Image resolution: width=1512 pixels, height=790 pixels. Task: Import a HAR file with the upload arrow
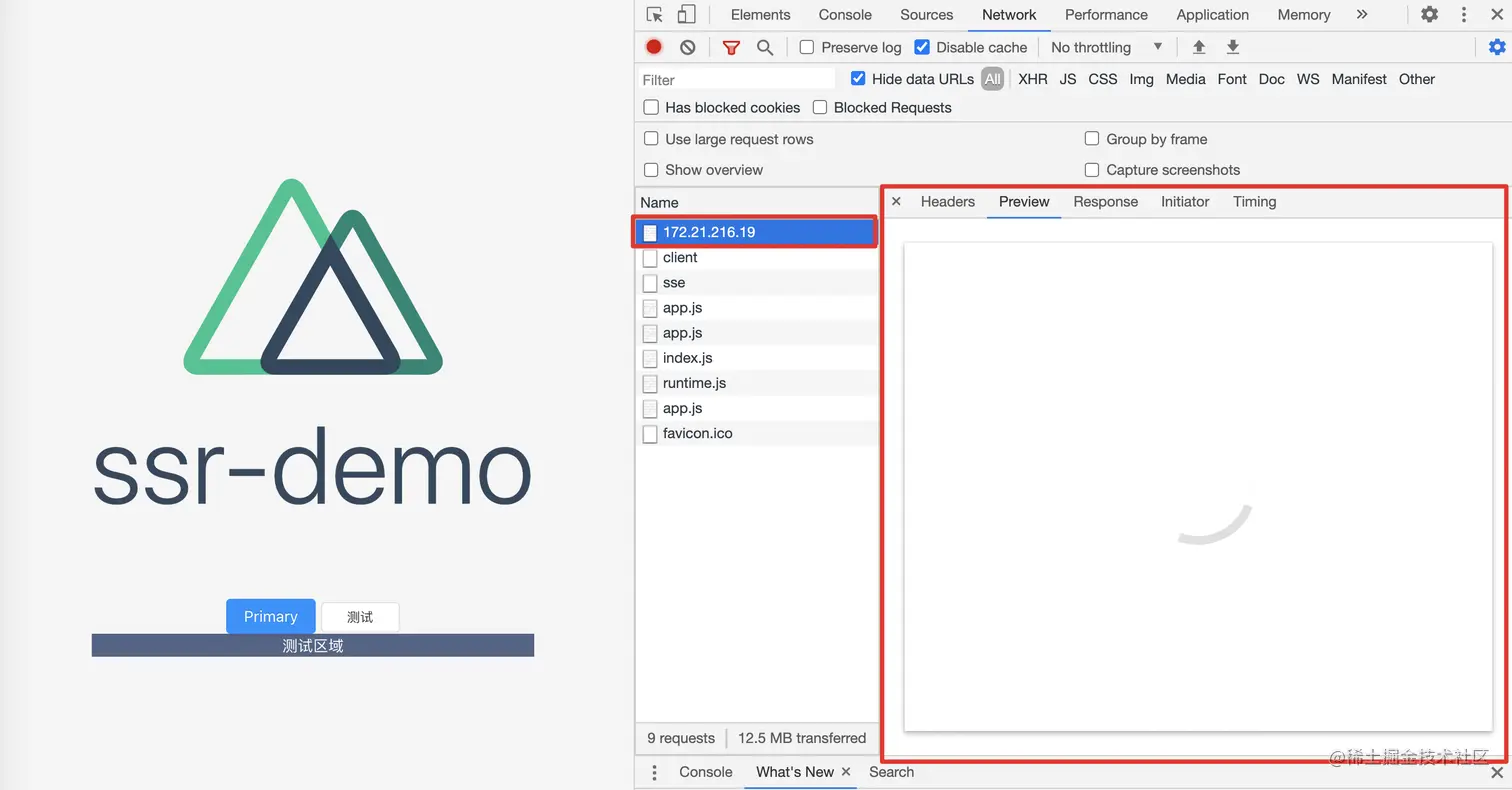[1199, 47]
